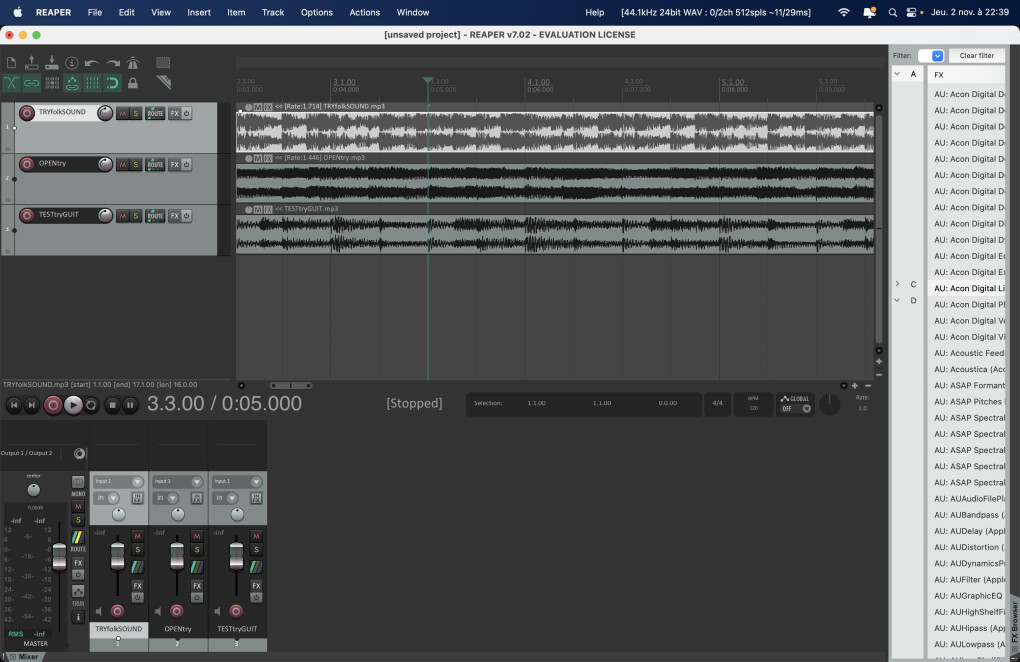Collapse the D folder in FX browser
This screenshot has width=1020, height=662.
897,300
